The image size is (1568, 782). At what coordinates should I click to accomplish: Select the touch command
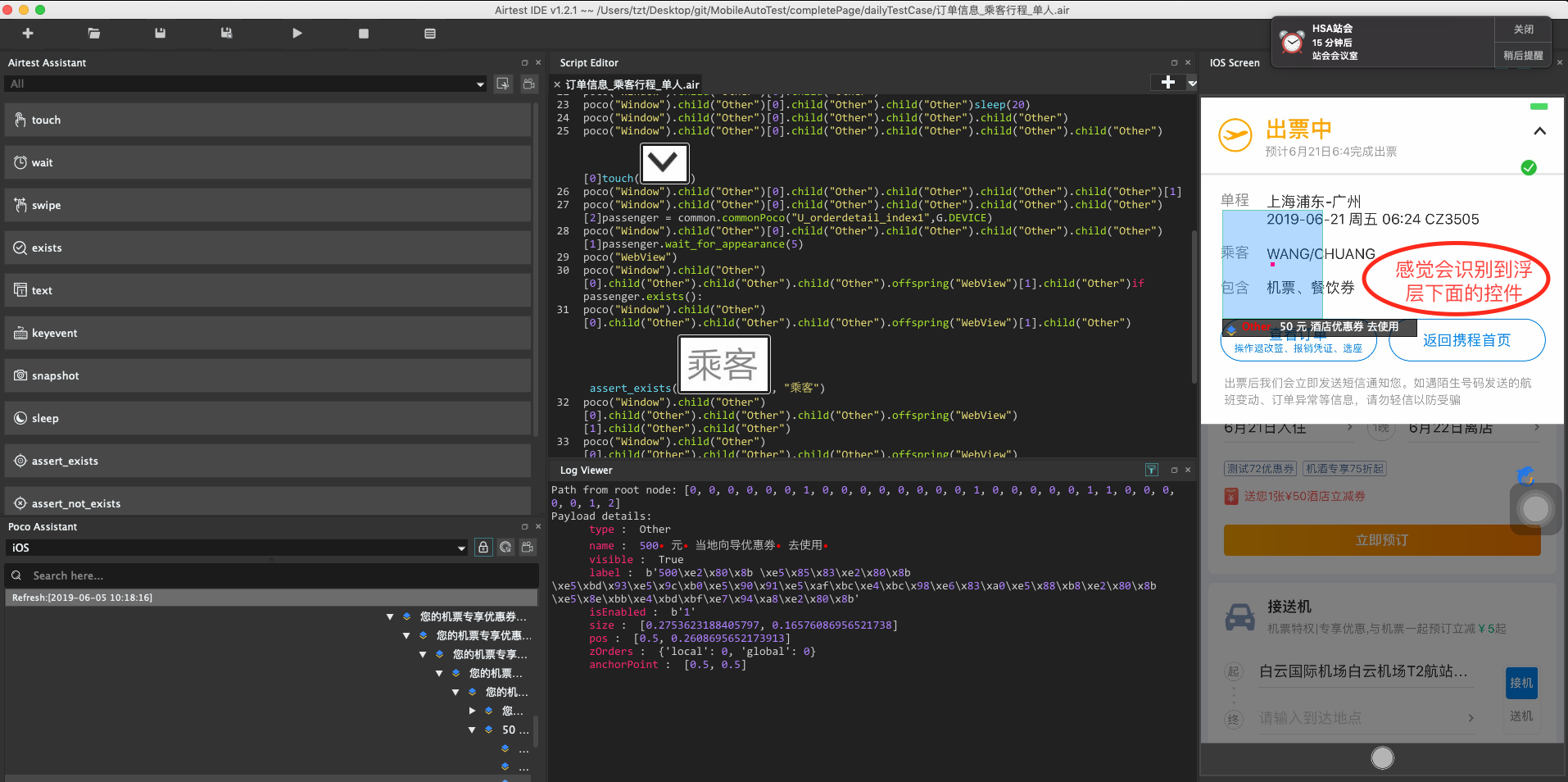[268, 120]
